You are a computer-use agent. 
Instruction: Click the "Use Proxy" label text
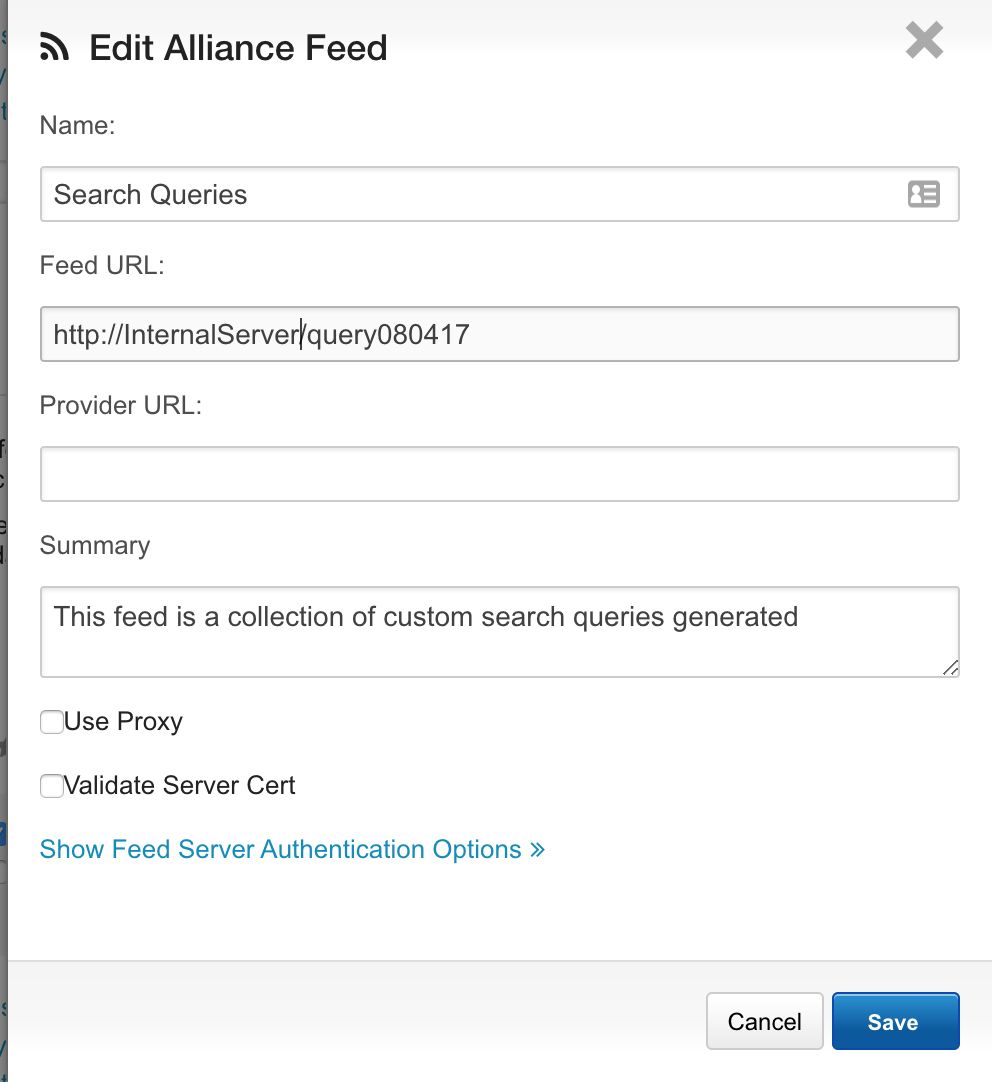123,722
